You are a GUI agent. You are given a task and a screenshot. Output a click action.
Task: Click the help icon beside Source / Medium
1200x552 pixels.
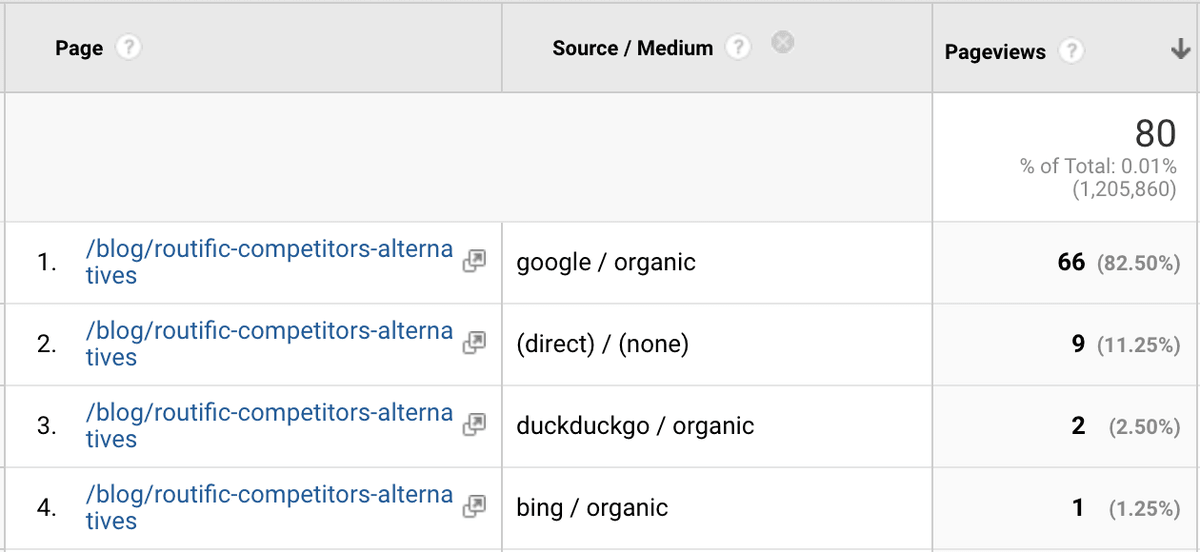click(738, 48)
